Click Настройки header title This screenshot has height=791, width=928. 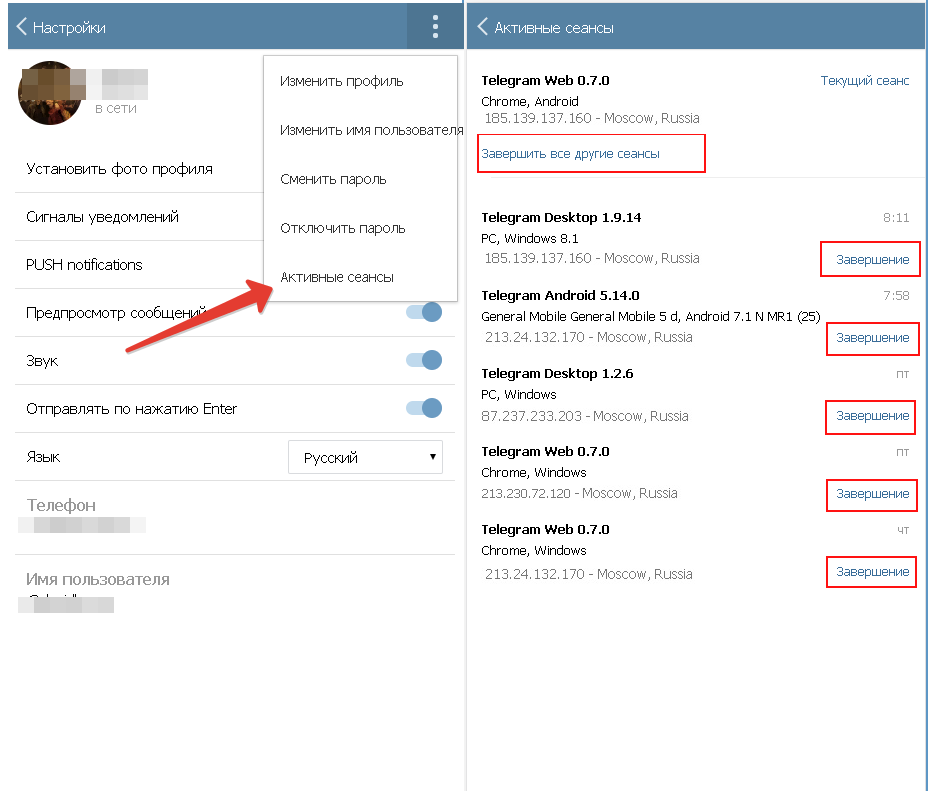point(69,28)
